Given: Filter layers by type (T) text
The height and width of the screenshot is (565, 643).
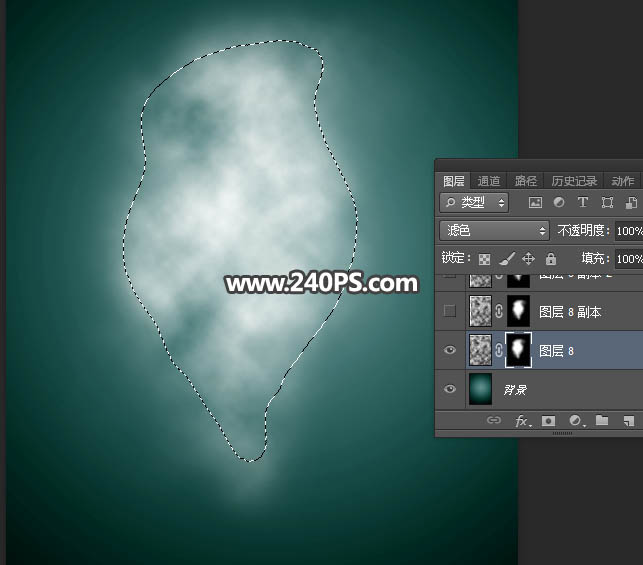Looking at the screenshot, I should (583, 202).
